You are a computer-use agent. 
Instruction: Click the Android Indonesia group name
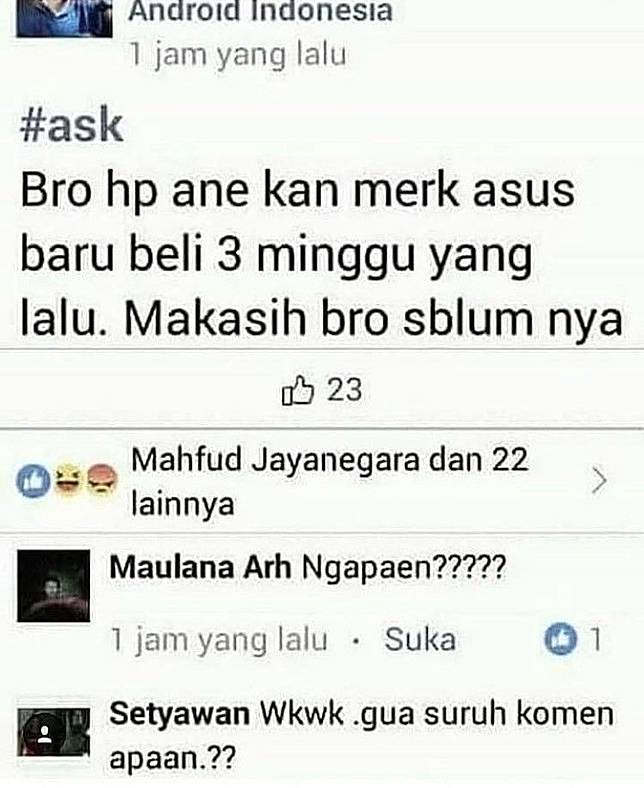260,12
